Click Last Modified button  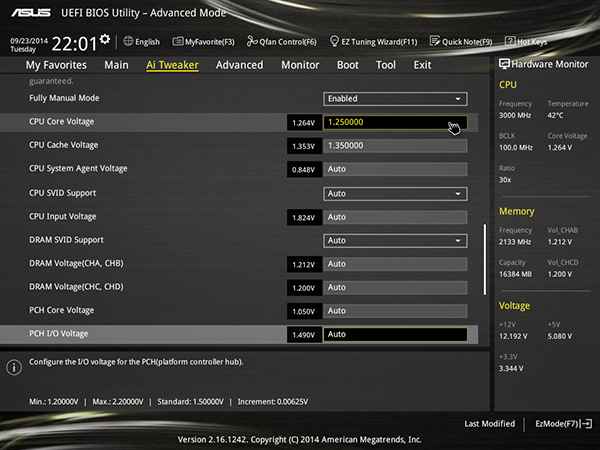tap(489, 424)
